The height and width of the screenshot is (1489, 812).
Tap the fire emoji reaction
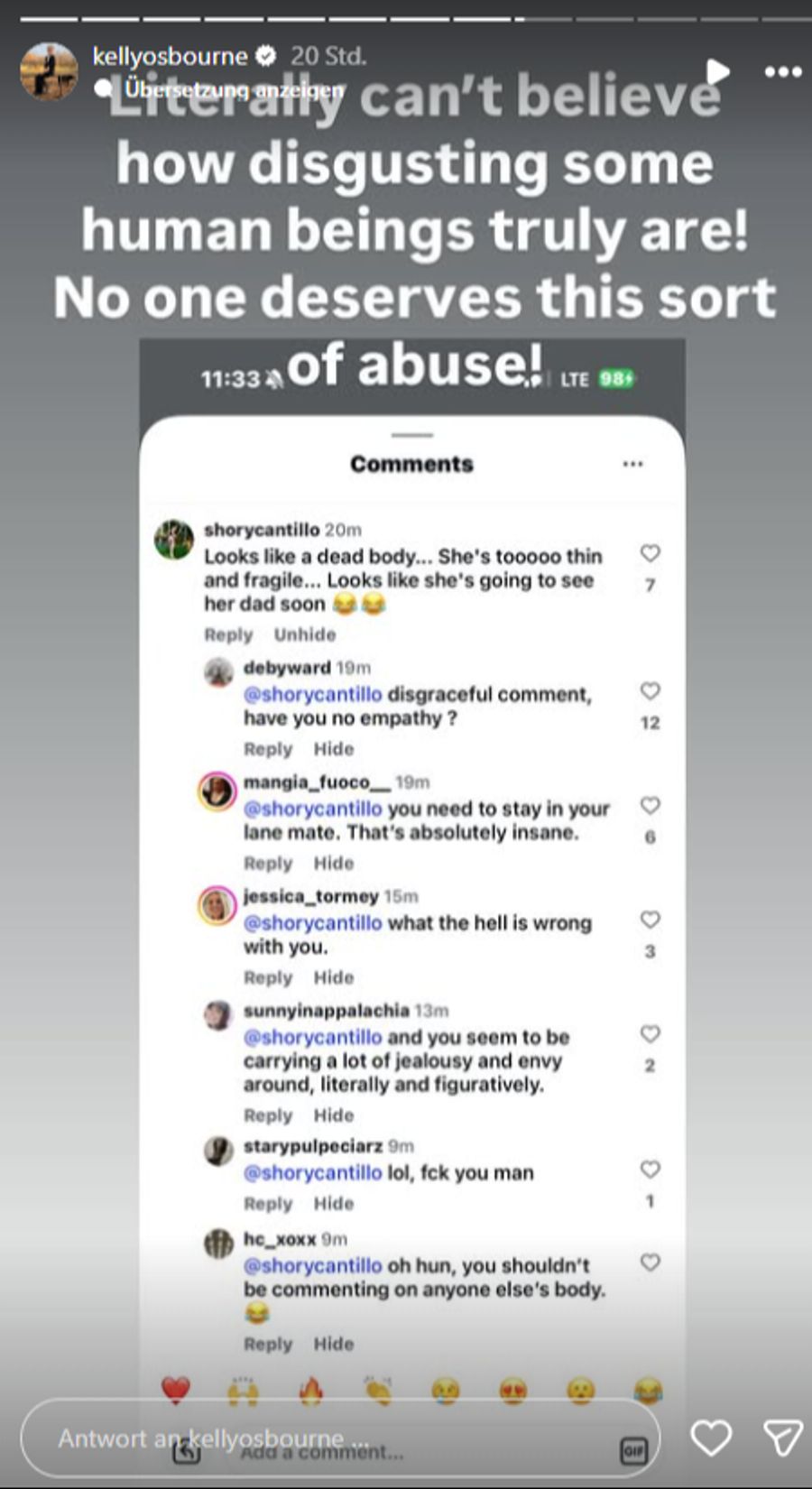pyautogui.click(x=311, y=1391)
